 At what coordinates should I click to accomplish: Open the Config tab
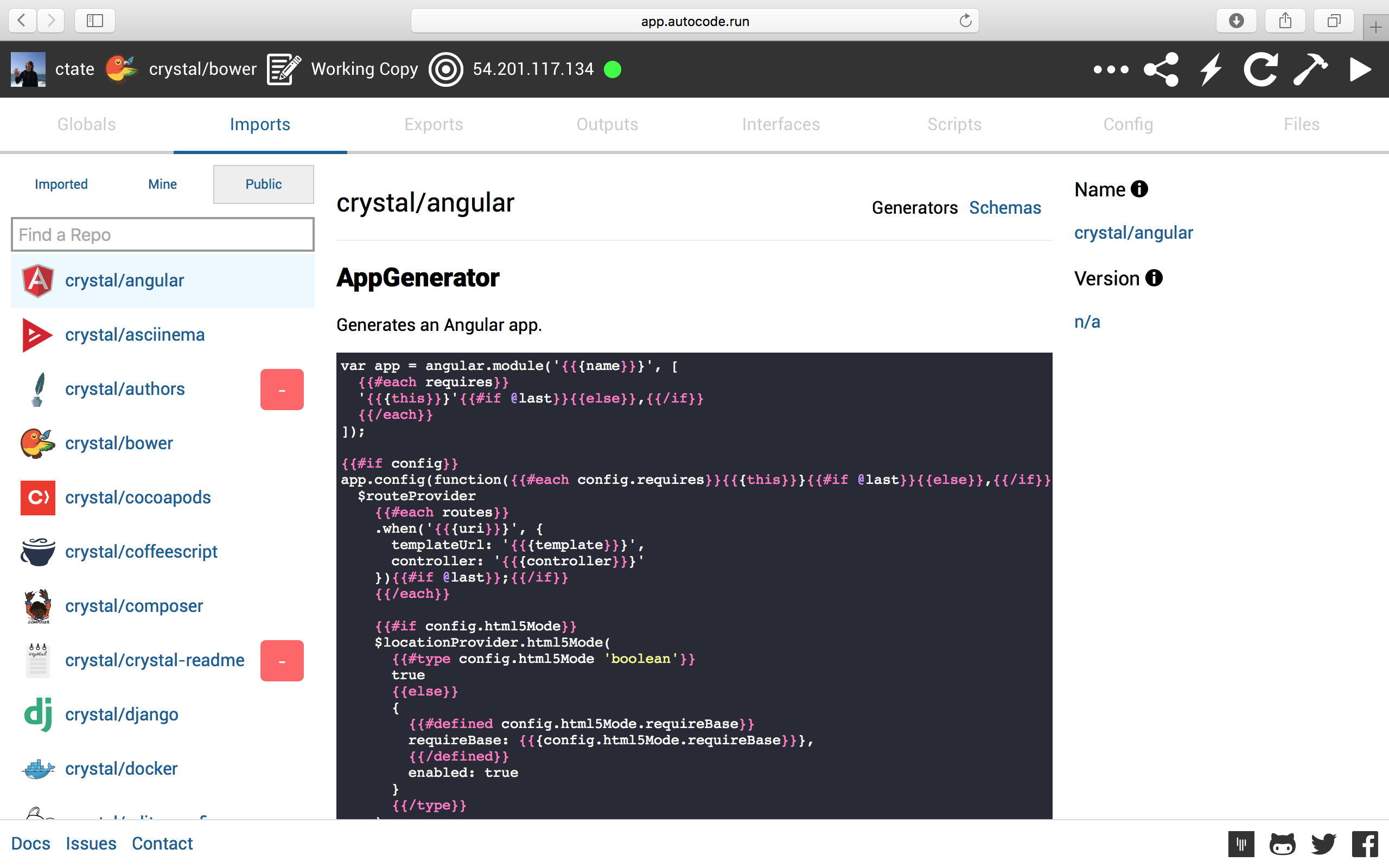1128,124
